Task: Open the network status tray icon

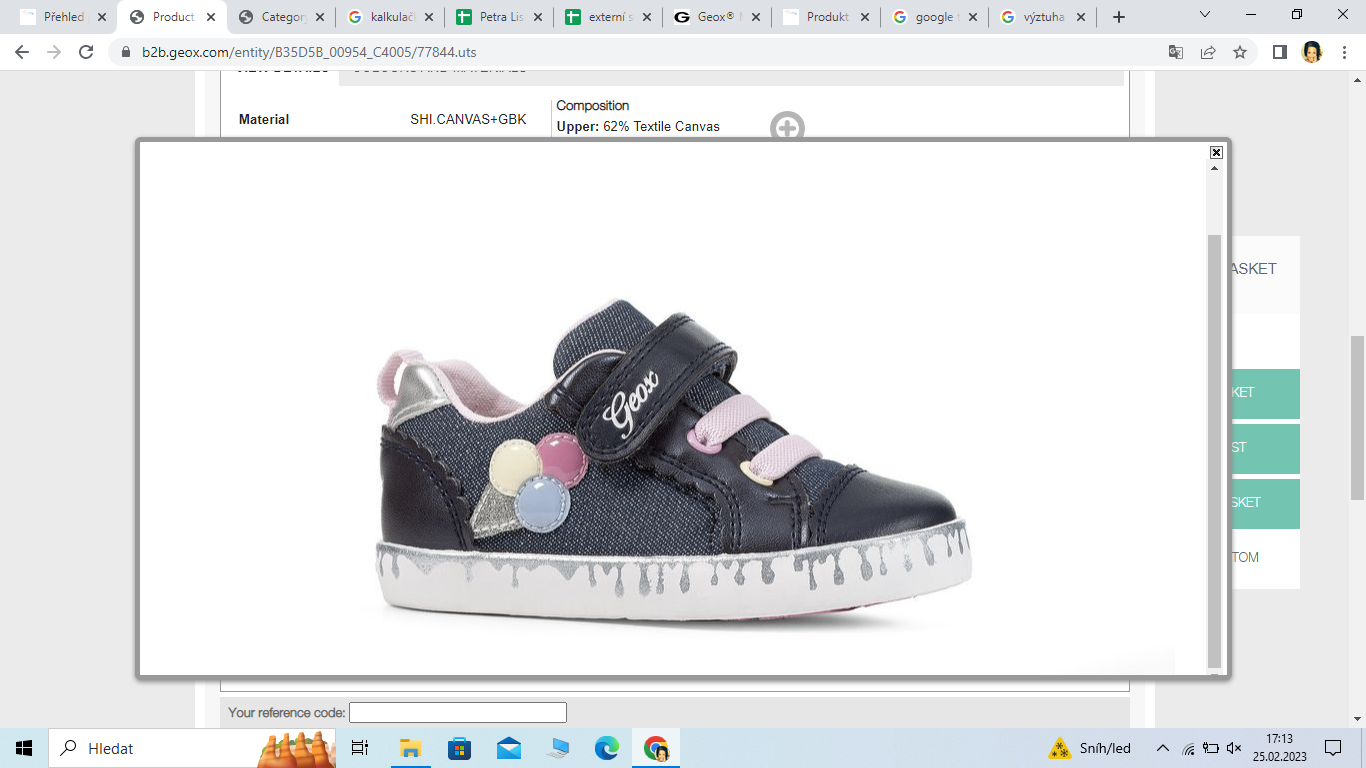Action: coord(1188,748)
